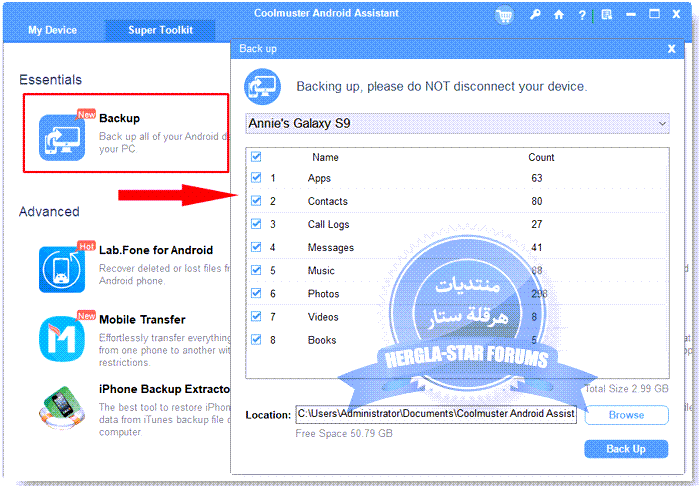
Task: Close the Back up dialog
Action: 671,49
